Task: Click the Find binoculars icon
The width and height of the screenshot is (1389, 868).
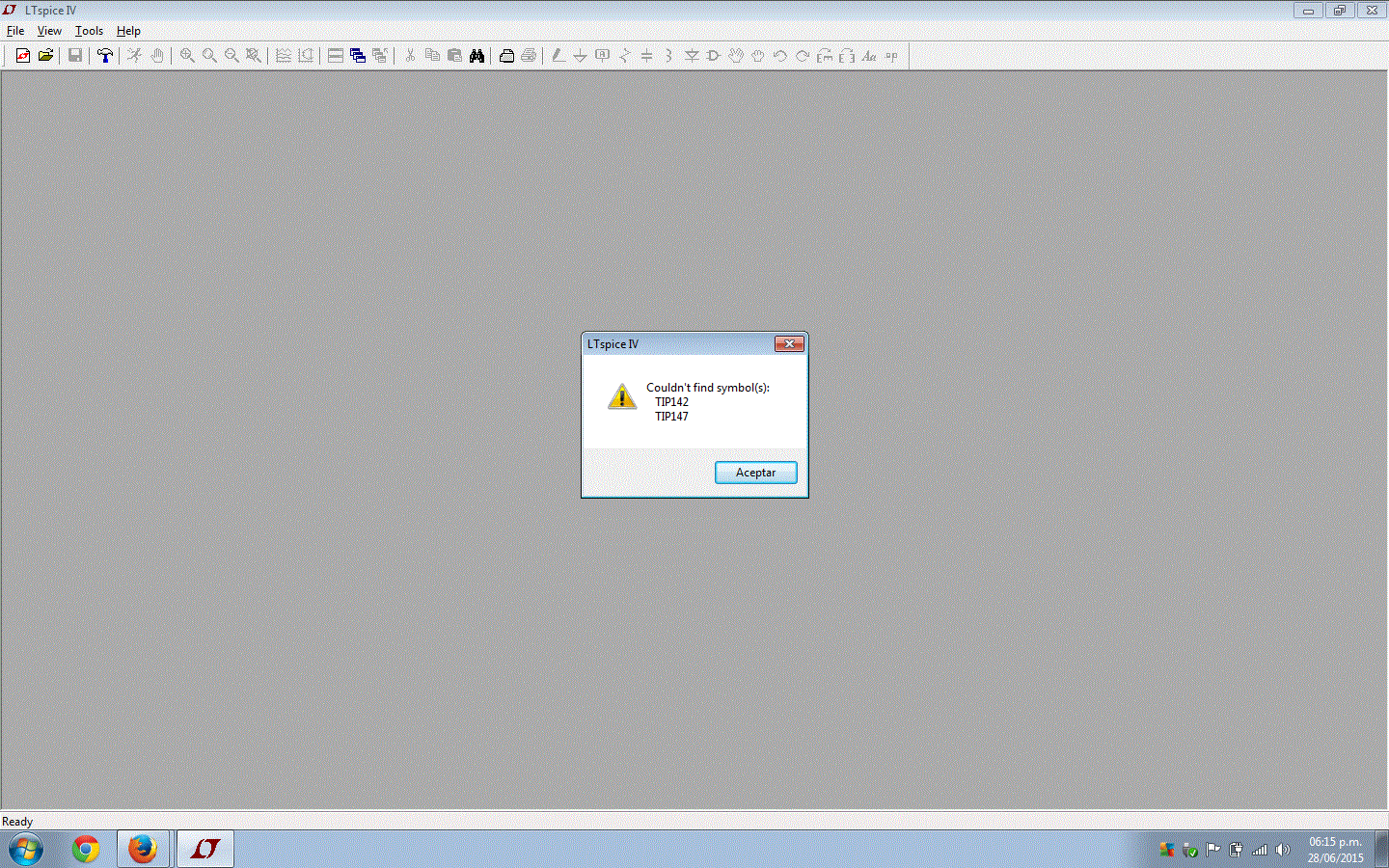Action: pos(477,56)
